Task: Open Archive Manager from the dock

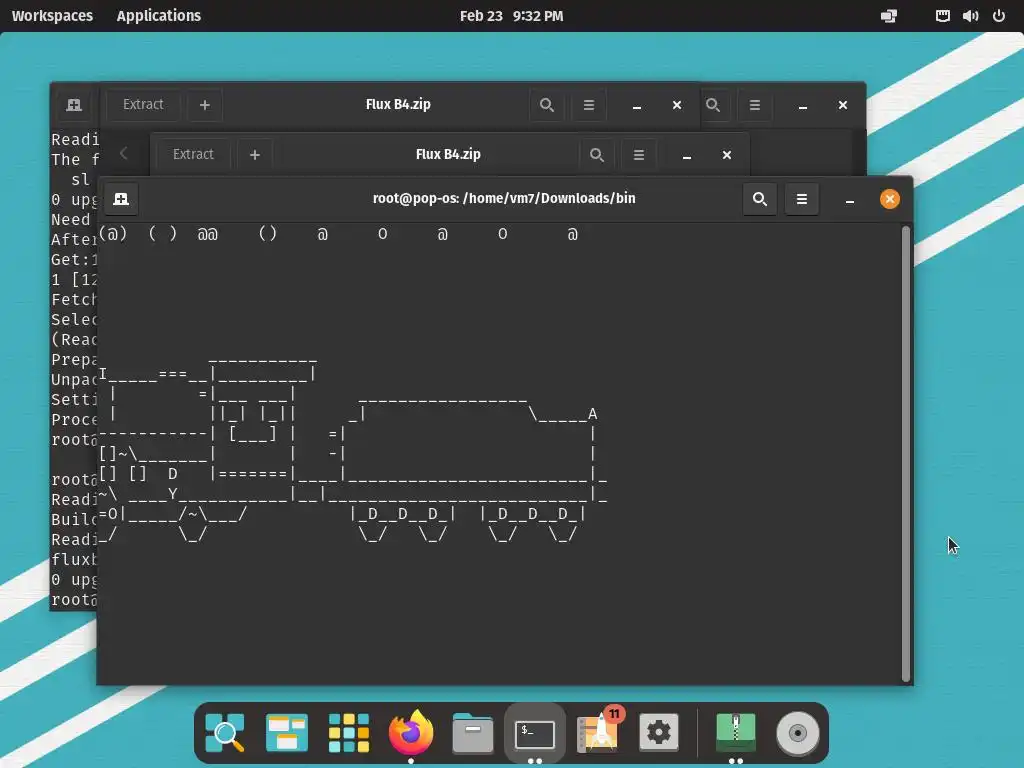Action: point(736,733)
